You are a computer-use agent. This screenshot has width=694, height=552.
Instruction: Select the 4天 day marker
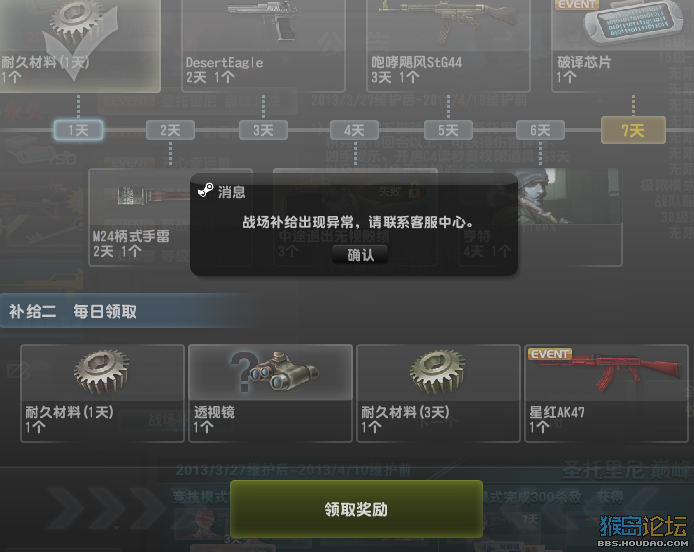pyautogui.click(x=355, y=130)
